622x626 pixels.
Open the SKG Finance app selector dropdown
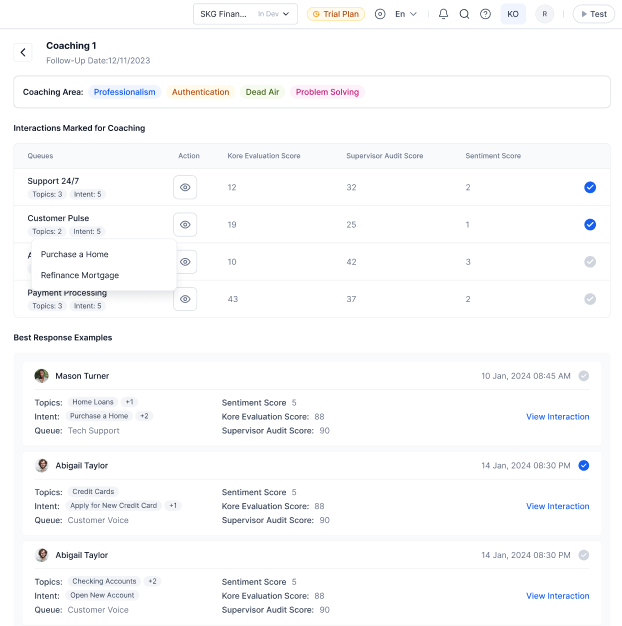point(245,14)
